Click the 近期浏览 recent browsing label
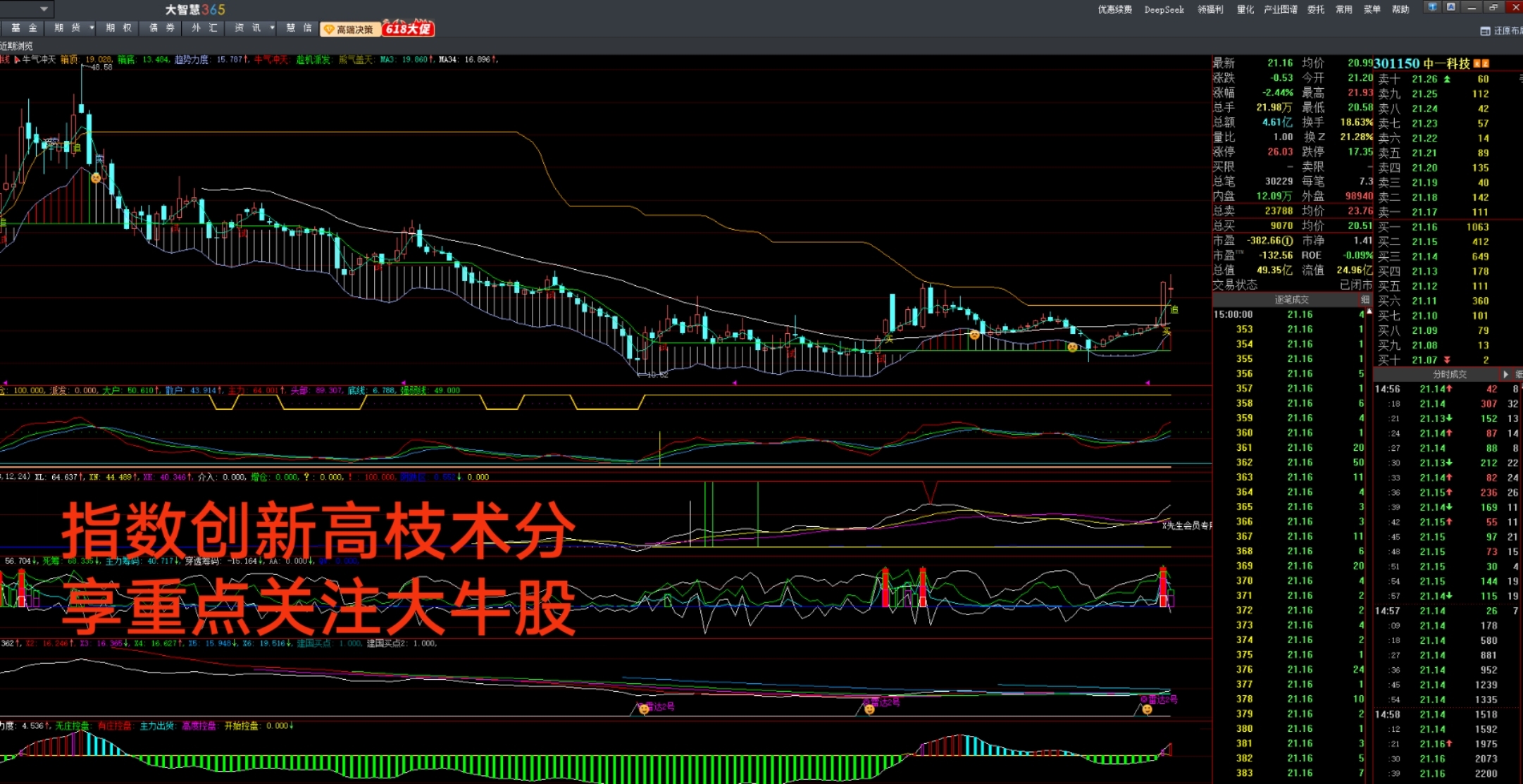Viewport: 1523px width, 784px height. [x=17, y=46]
